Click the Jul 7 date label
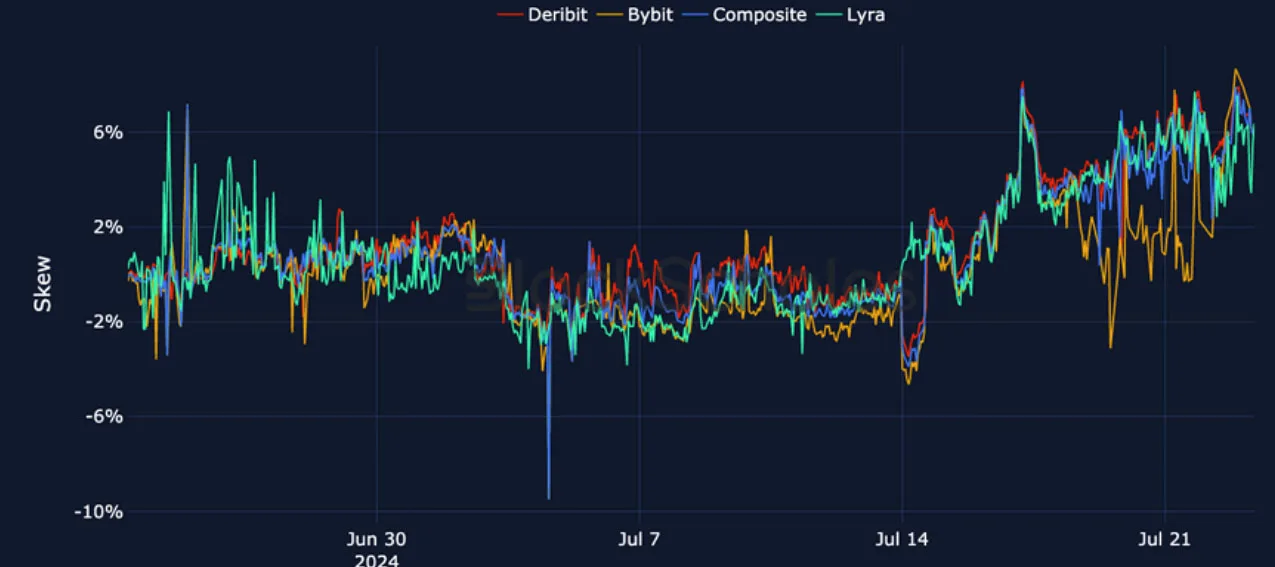Viewport: 1275px width, 567px height. (x=640, y=539)
